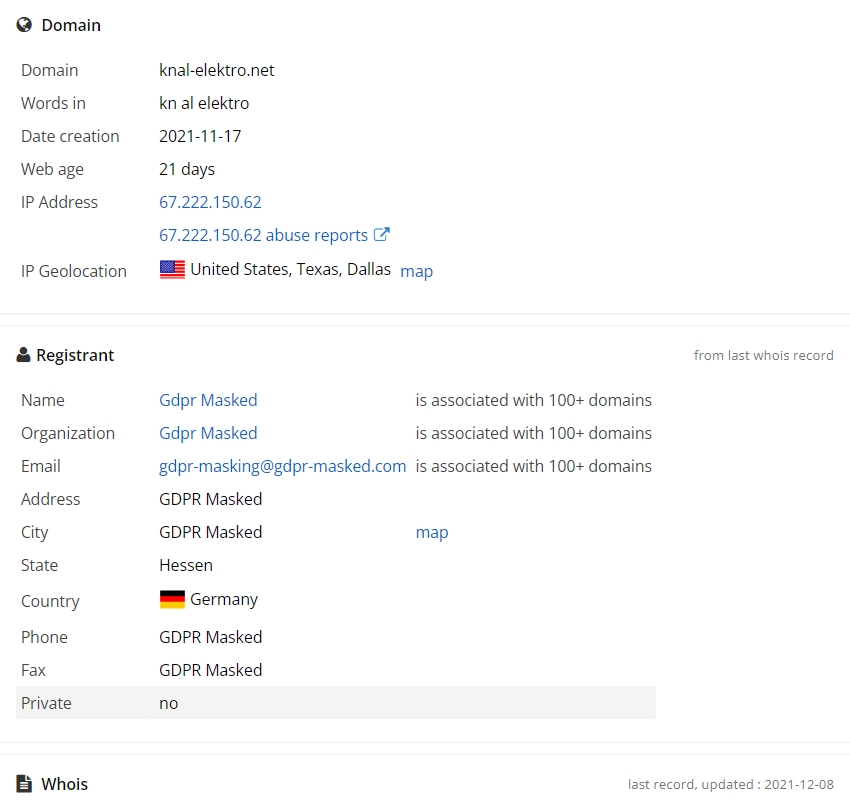Click the United States flag icon
Screen dimensions: 850x801
[x=172, y=269]
